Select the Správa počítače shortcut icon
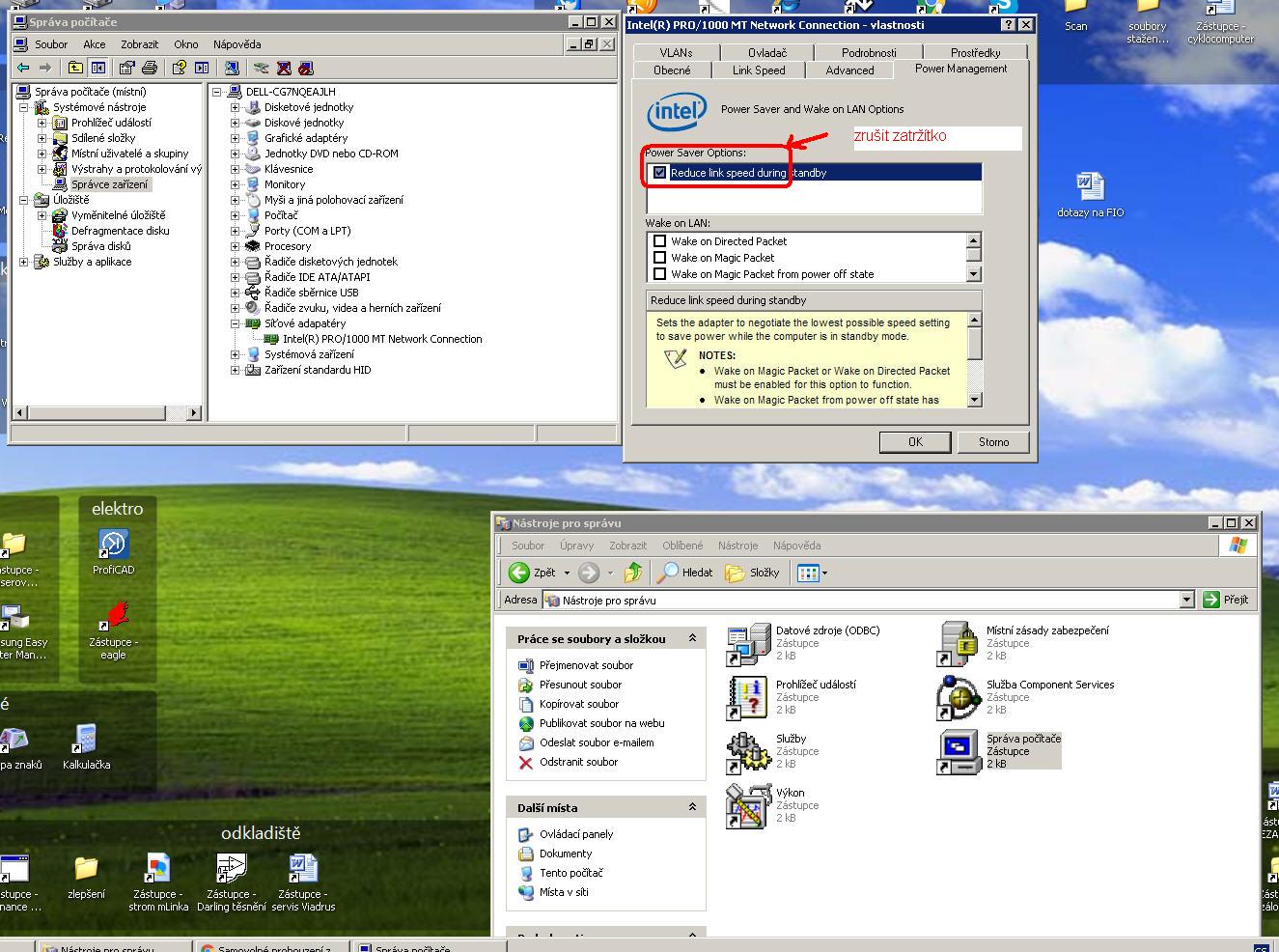Image resolution: width=1279 pixels, height=952 pixels. 959,752
